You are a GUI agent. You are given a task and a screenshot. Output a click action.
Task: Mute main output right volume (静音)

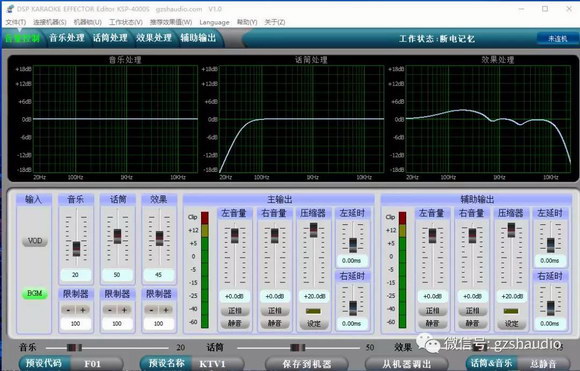pyautogui.click(x=274, y=323)
